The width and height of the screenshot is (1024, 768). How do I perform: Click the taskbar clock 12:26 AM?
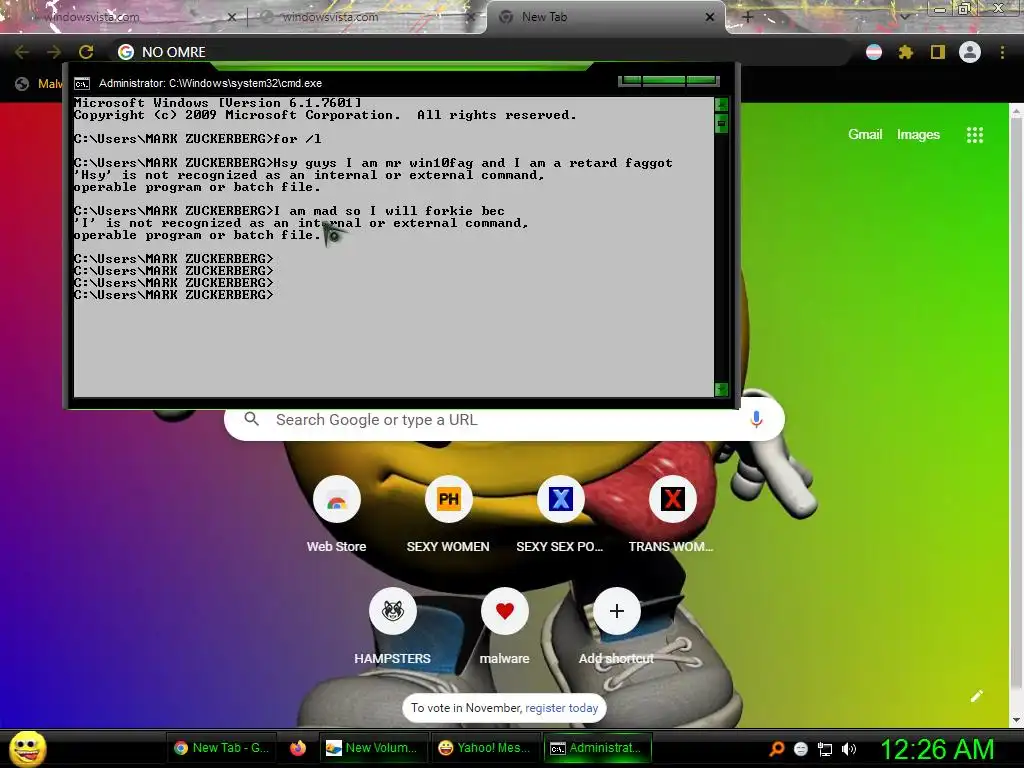click(x=937, y=749)
